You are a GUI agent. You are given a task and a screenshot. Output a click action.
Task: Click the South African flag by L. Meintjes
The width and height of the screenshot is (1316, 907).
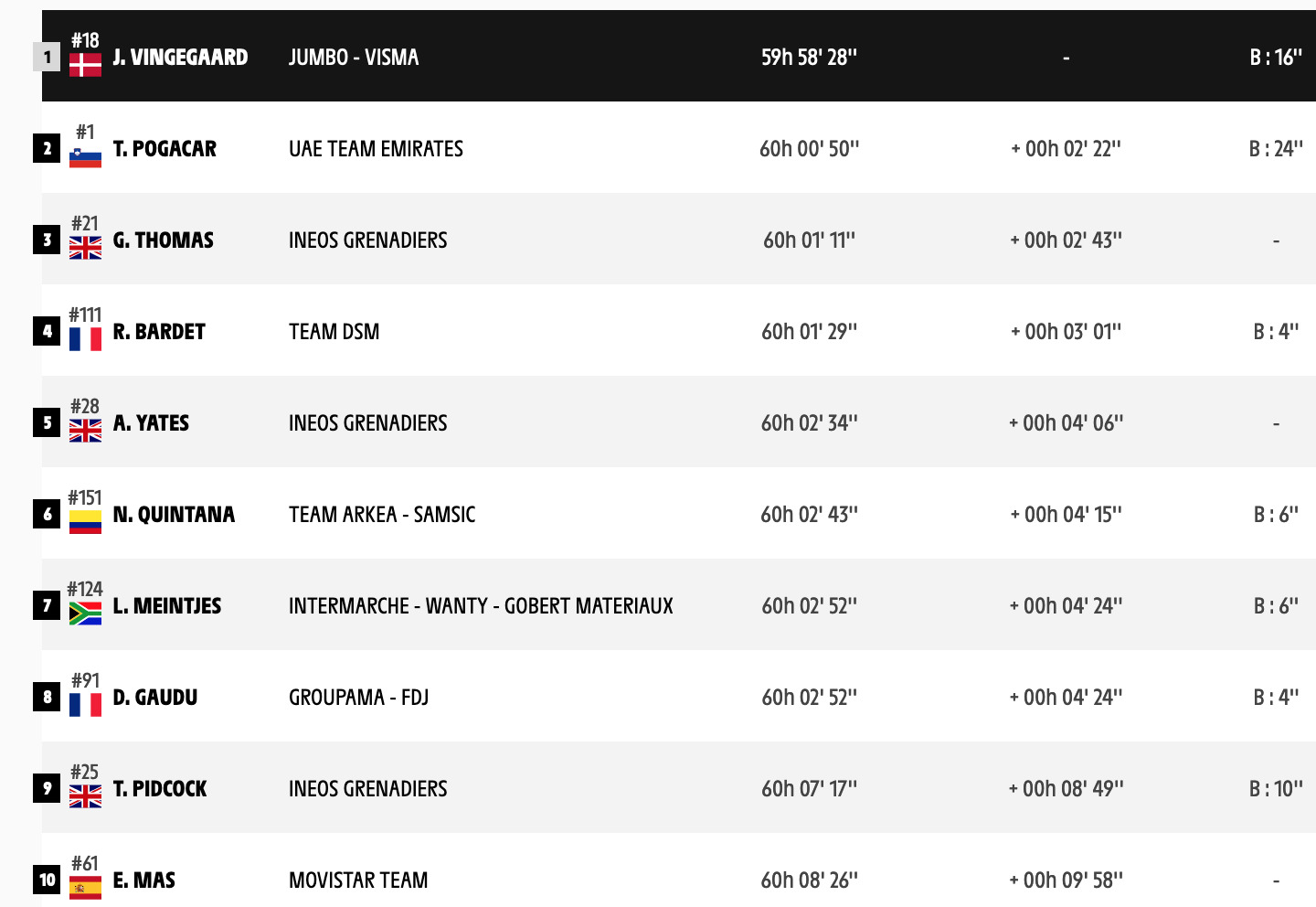point(85,614)
